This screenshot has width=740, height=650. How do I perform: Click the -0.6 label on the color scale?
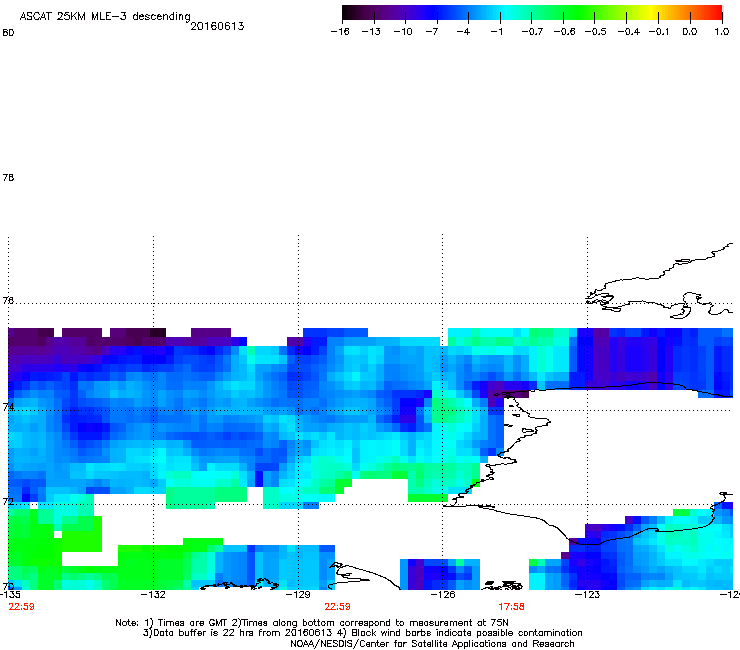click(564, 32)
